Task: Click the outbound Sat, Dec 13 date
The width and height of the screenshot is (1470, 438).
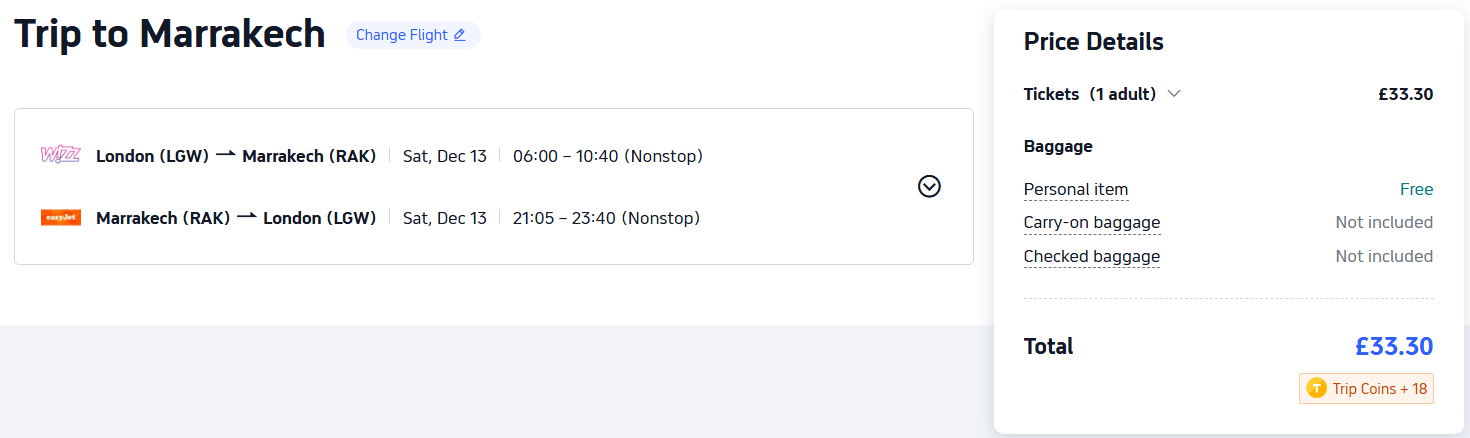Action: [444, 156]
